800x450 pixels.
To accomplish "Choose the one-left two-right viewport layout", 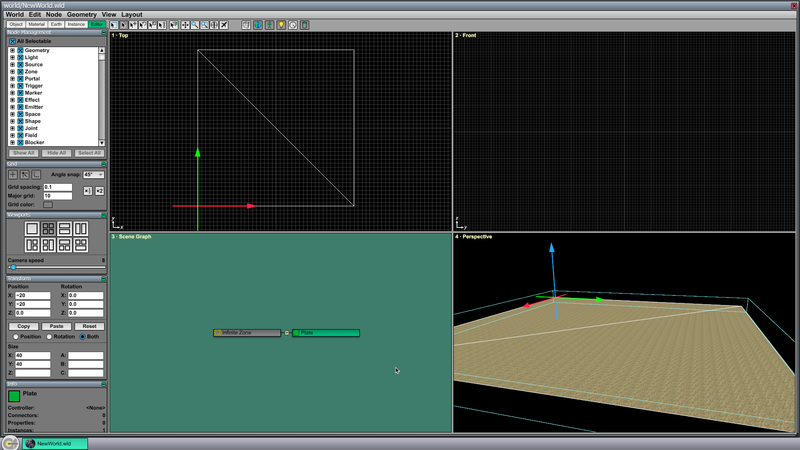I will click(32, 245).
